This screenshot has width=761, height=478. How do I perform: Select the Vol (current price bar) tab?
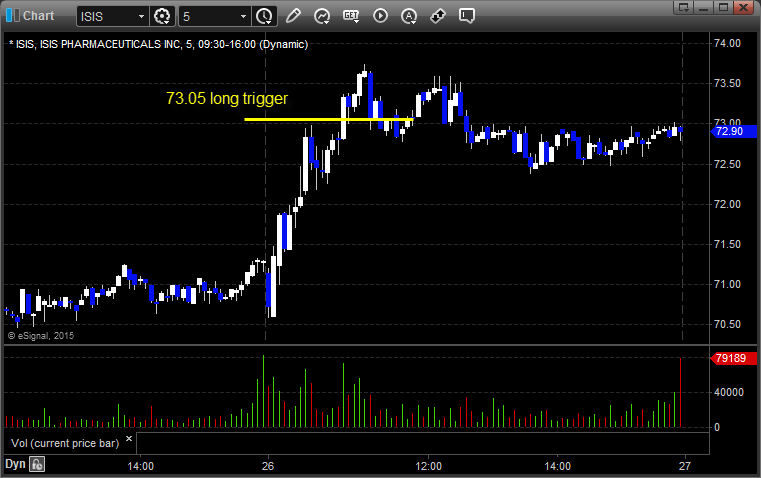click(x=65, y=443)
